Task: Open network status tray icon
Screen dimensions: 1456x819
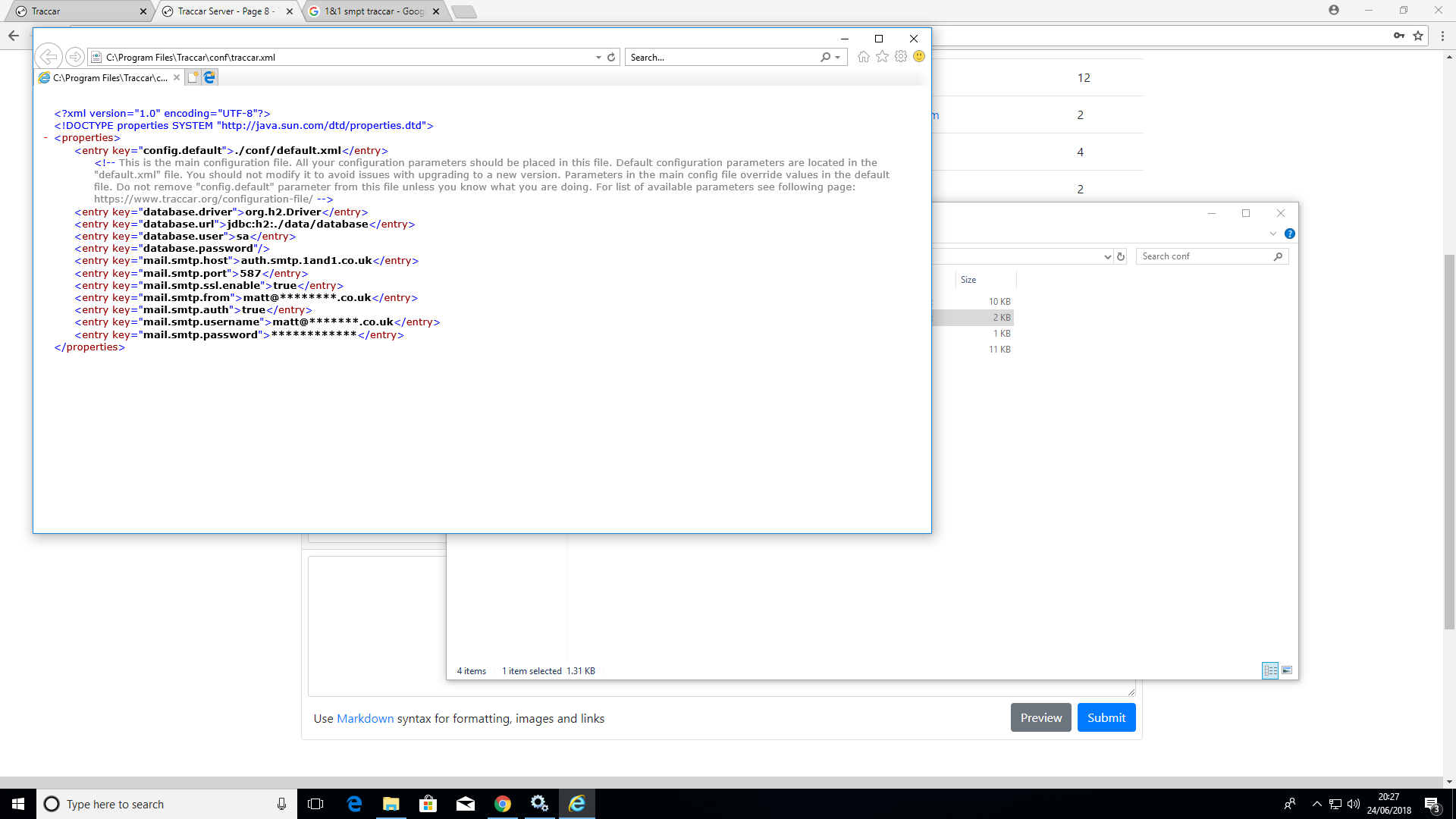Action: [x=1335, y=804]
